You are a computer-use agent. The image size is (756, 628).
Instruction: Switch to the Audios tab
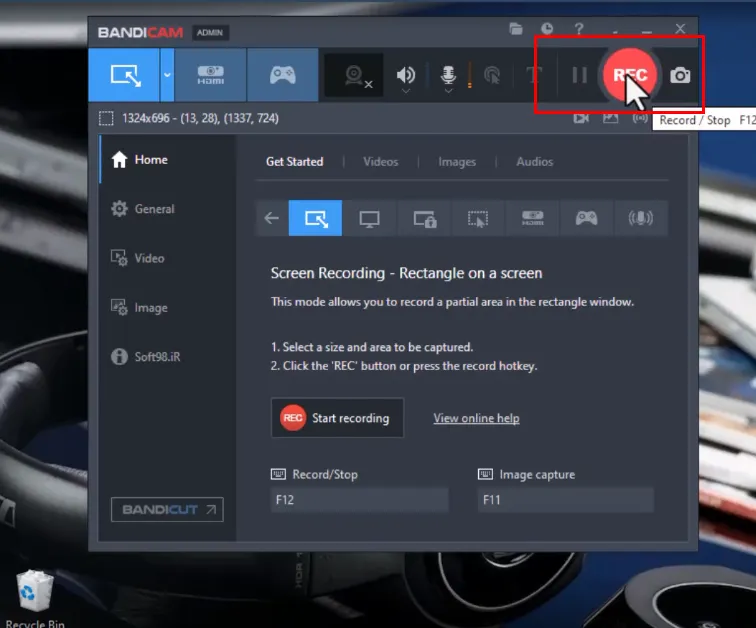click(x=535, y=161)
